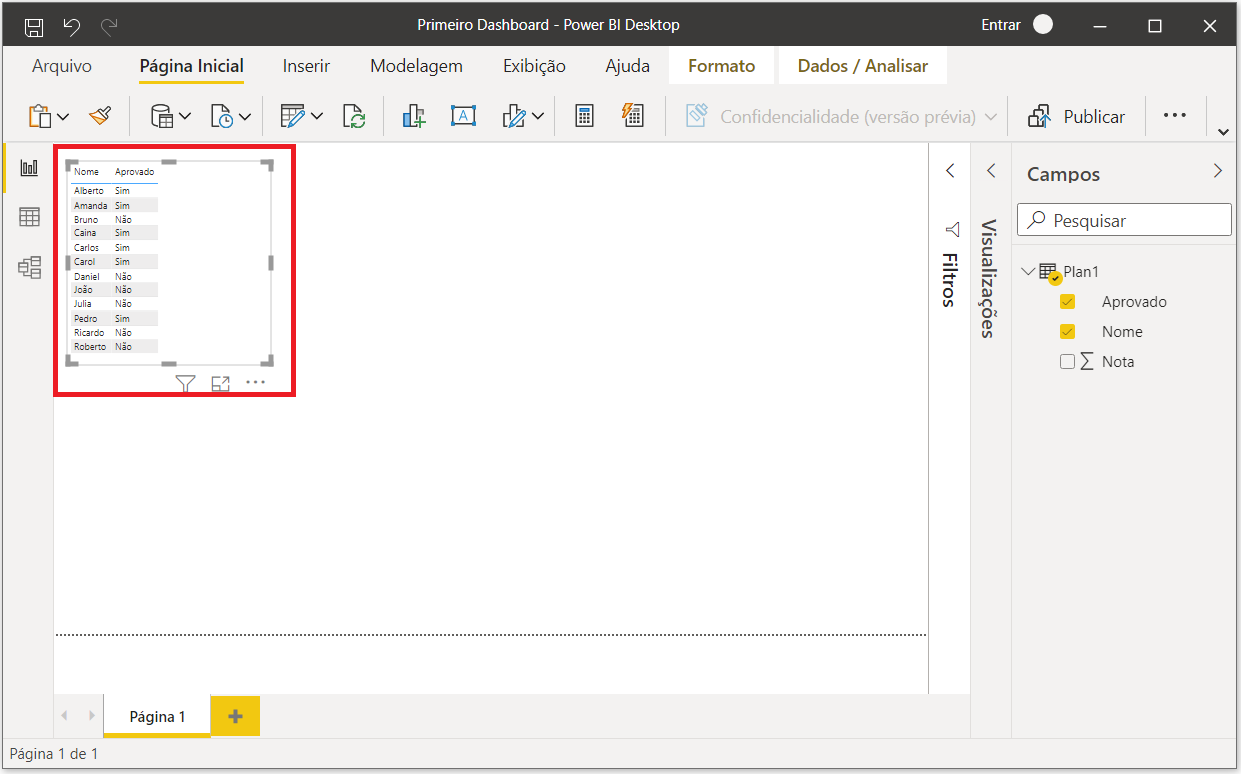The height and width of the screenshot is (774, 1241).
Task: Expand the Visualizações pane chevron
Action: (991, 171)
